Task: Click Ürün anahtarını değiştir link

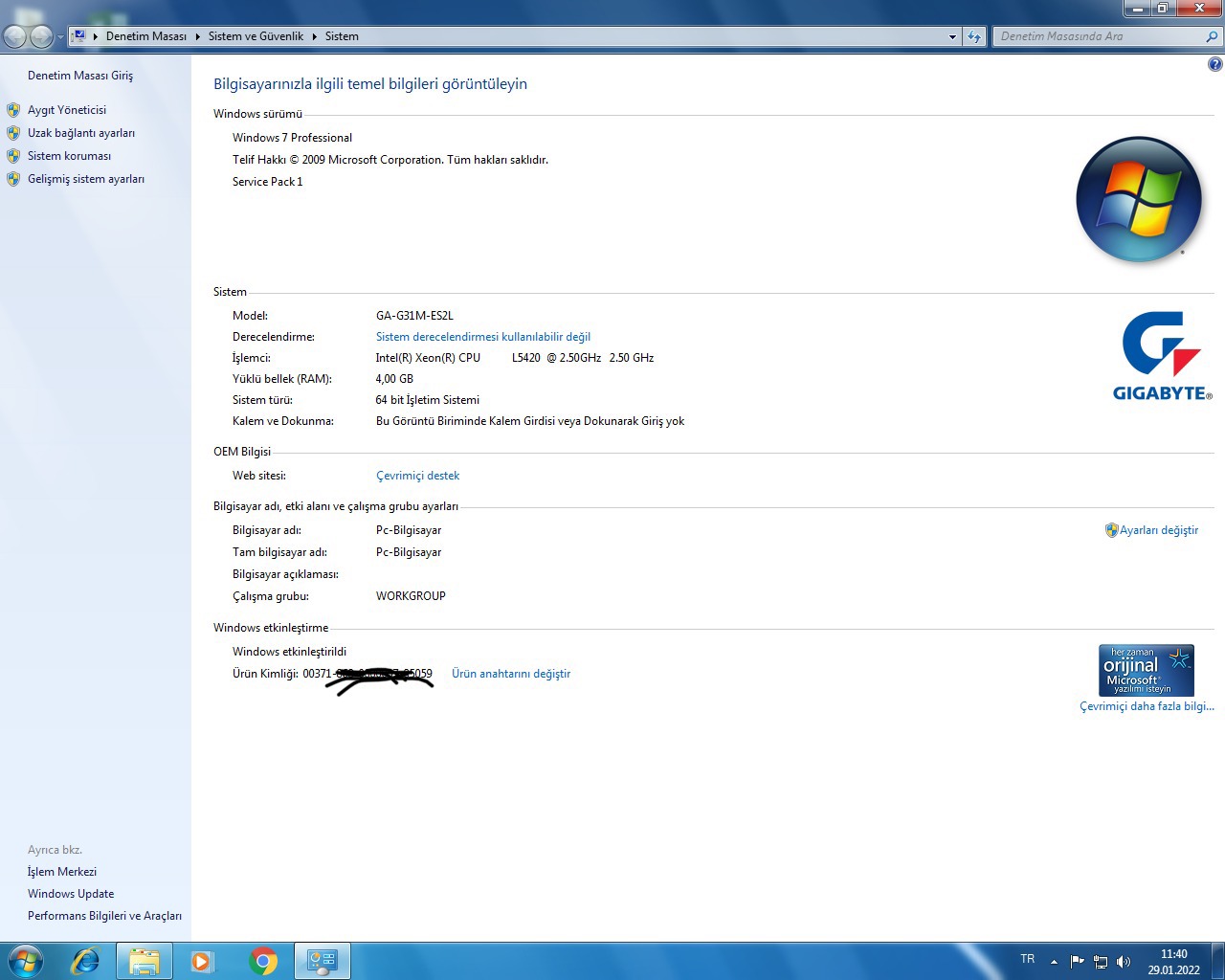Action: point(511,674)
